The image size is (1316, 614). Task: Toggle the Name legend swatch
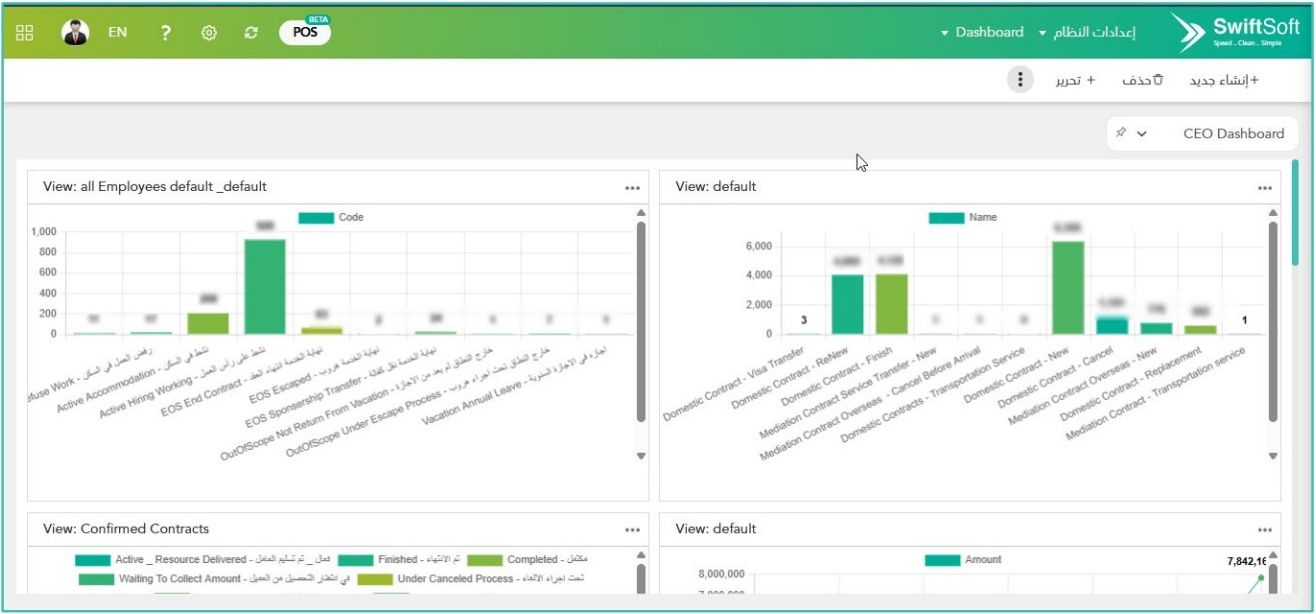[946, 217]
